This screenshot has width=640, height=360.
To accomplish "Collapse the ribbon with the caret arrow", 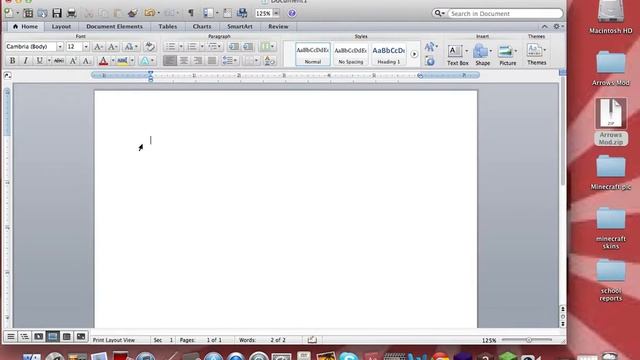I will click(x=544, y=27).
